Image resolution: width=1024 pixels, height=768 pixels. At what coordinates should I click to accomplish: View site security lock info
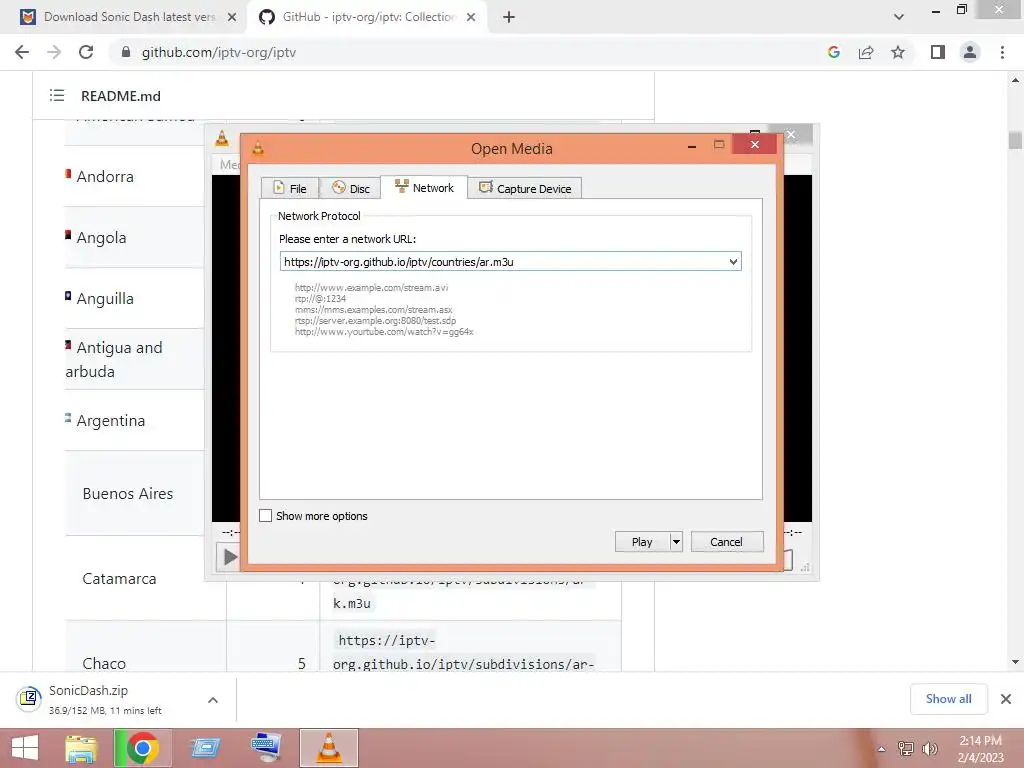pos(126,52)
